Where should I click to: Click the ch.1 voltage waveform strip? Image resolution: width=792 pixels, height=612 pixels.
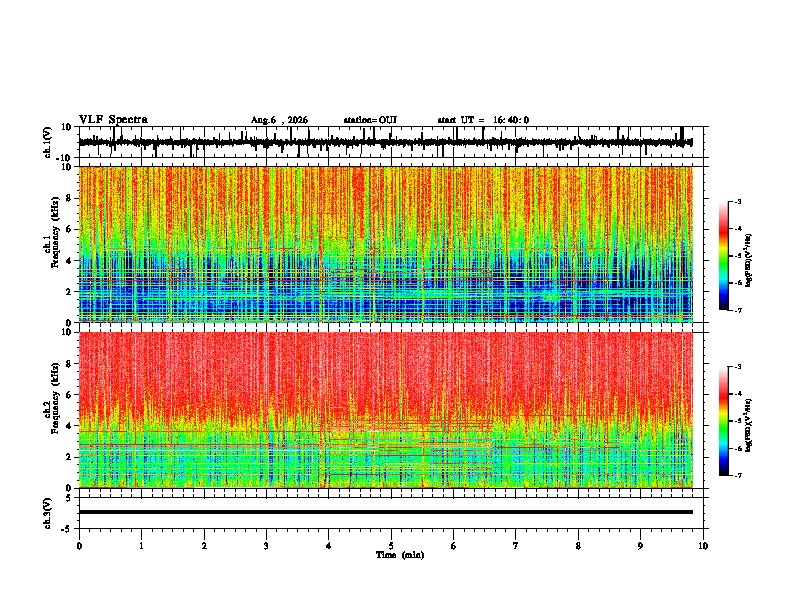coord(393,142)
